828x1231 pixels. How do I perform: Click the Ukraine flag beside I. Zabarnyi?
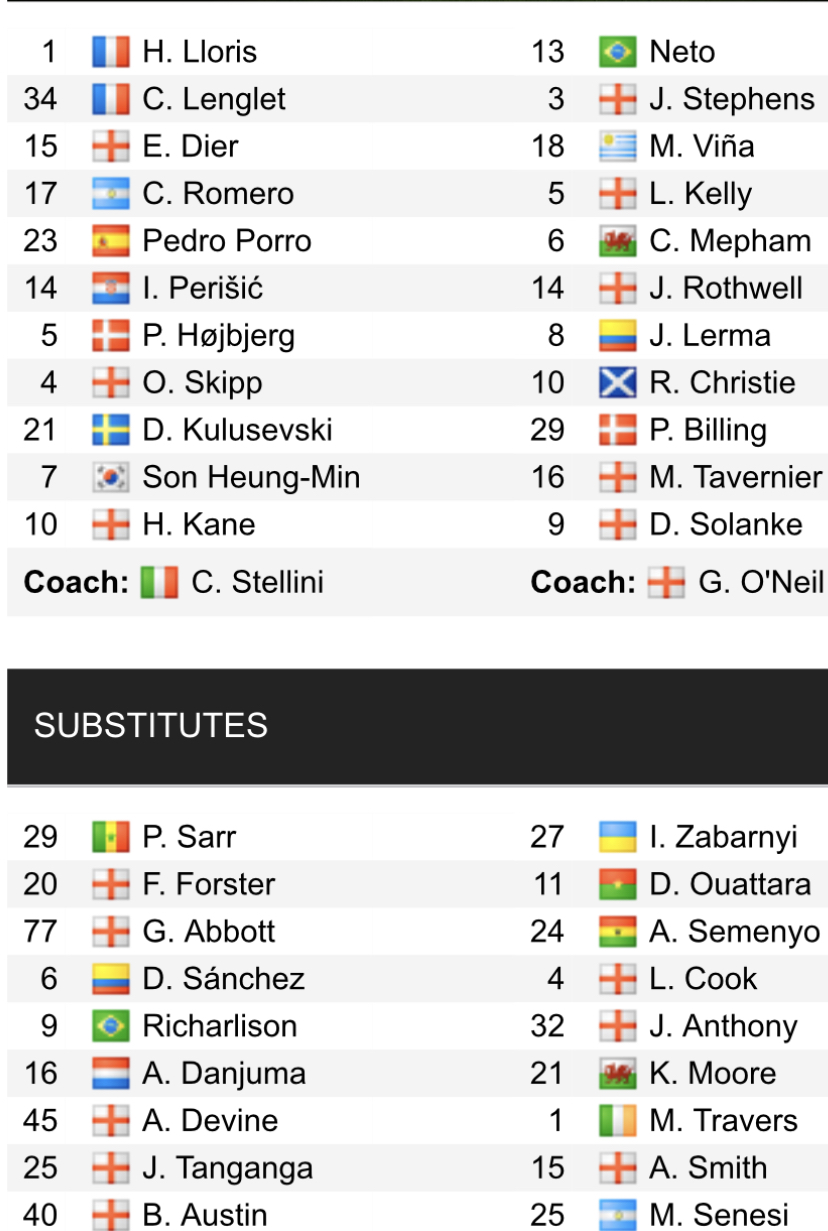coord(618,837)
